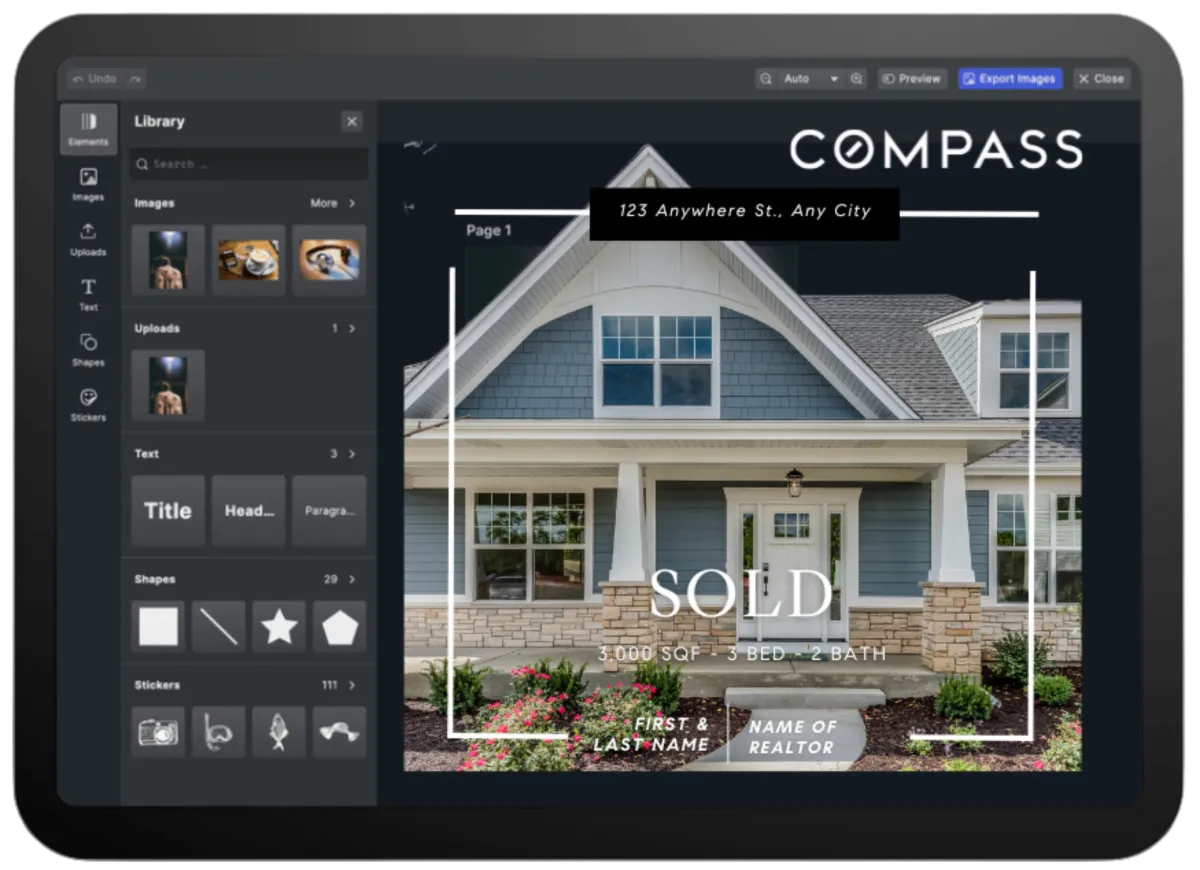The image size is (1200, 870).
Task: Close the Library panel with the X
Action: click(x=352, y=121)
